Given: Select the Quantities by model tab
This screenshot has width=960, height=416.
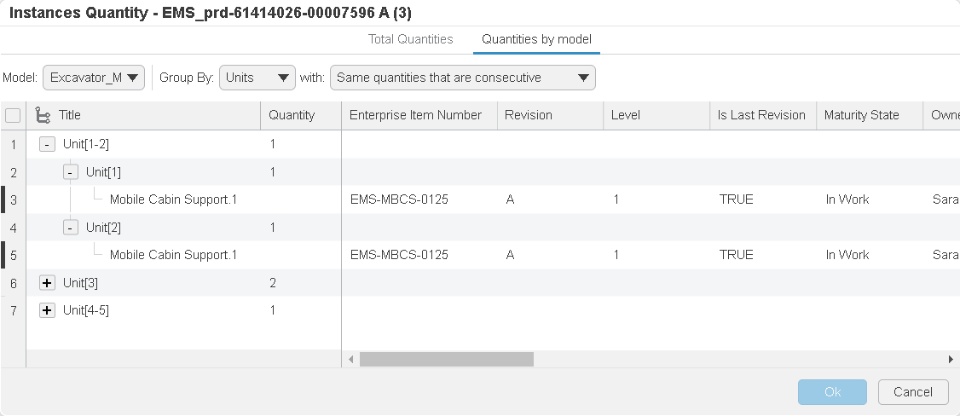Looking at the screenshot, I should (537, 39).
